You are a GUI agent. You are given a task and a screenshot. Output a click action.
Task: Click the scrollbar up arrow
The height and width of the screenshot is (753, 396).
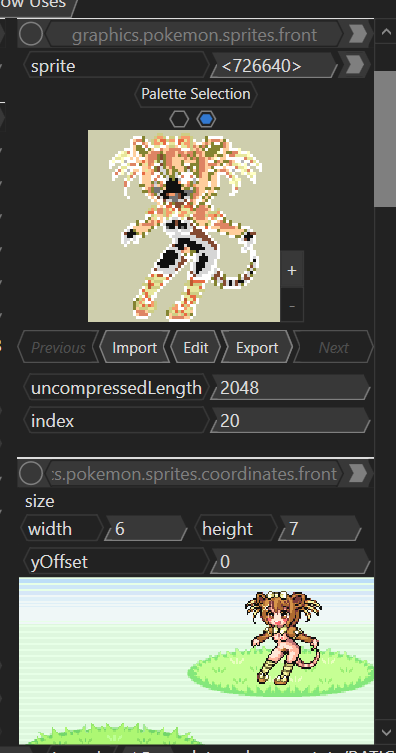[x=385, y=32]
